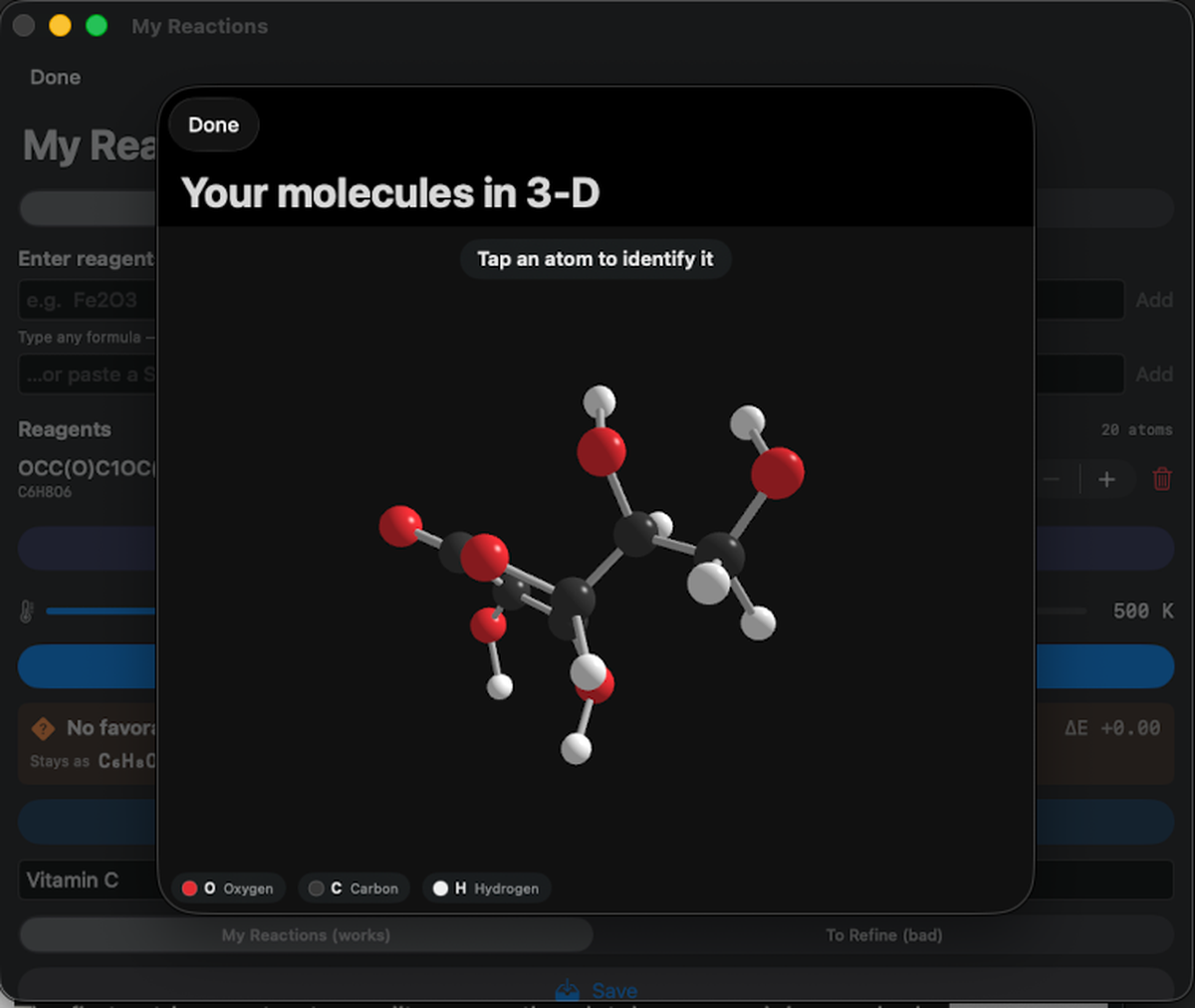Click Done in the My Reactions window header

point(55,77)
